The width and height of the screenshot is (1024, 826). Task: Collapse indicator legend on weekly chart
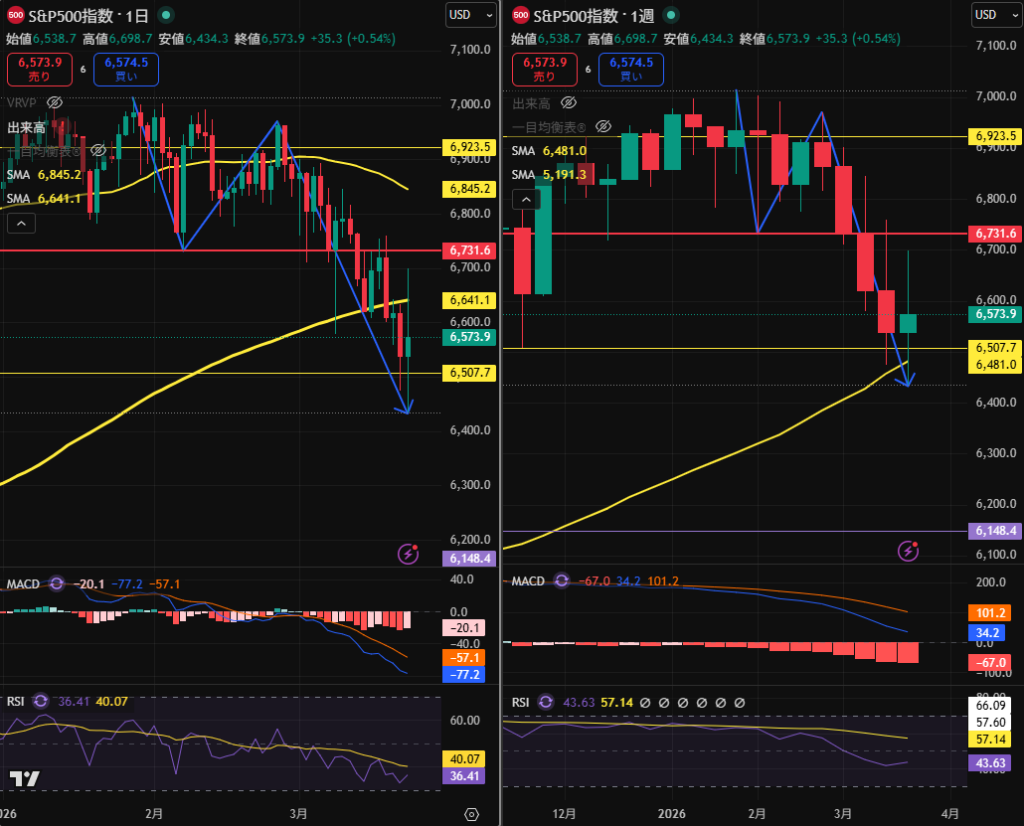click(x=526, y=199)
